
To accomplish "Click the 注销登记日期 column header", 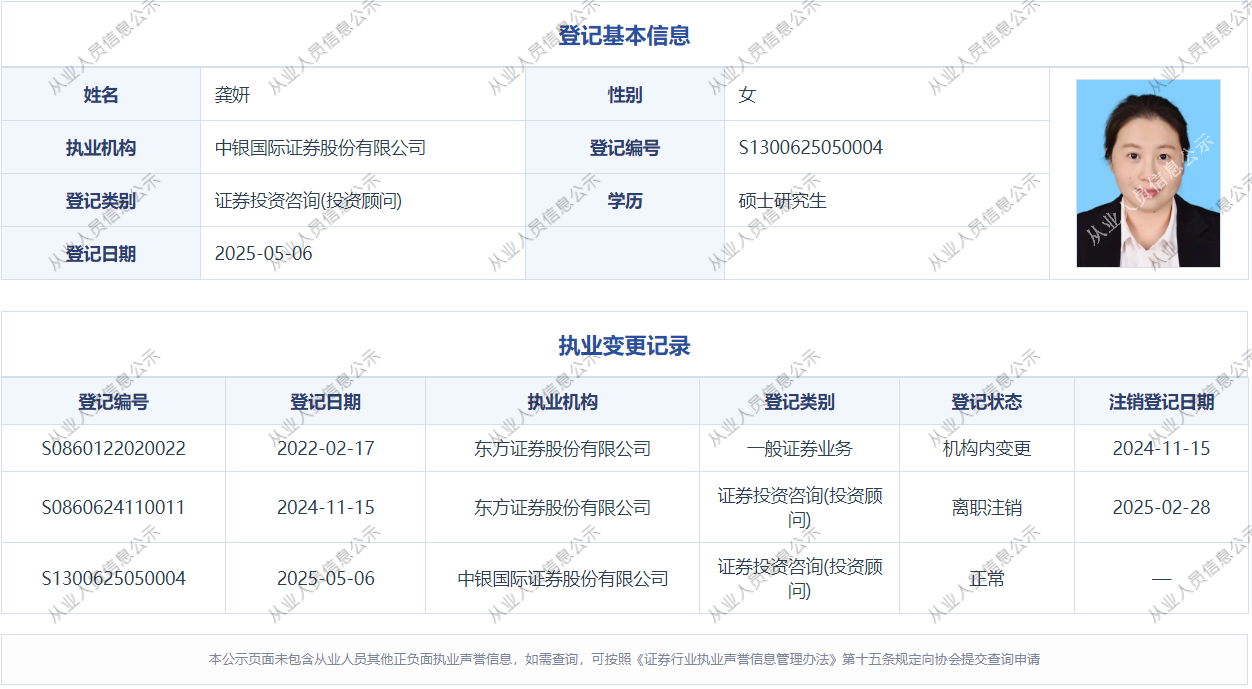I will point(1161,402).
